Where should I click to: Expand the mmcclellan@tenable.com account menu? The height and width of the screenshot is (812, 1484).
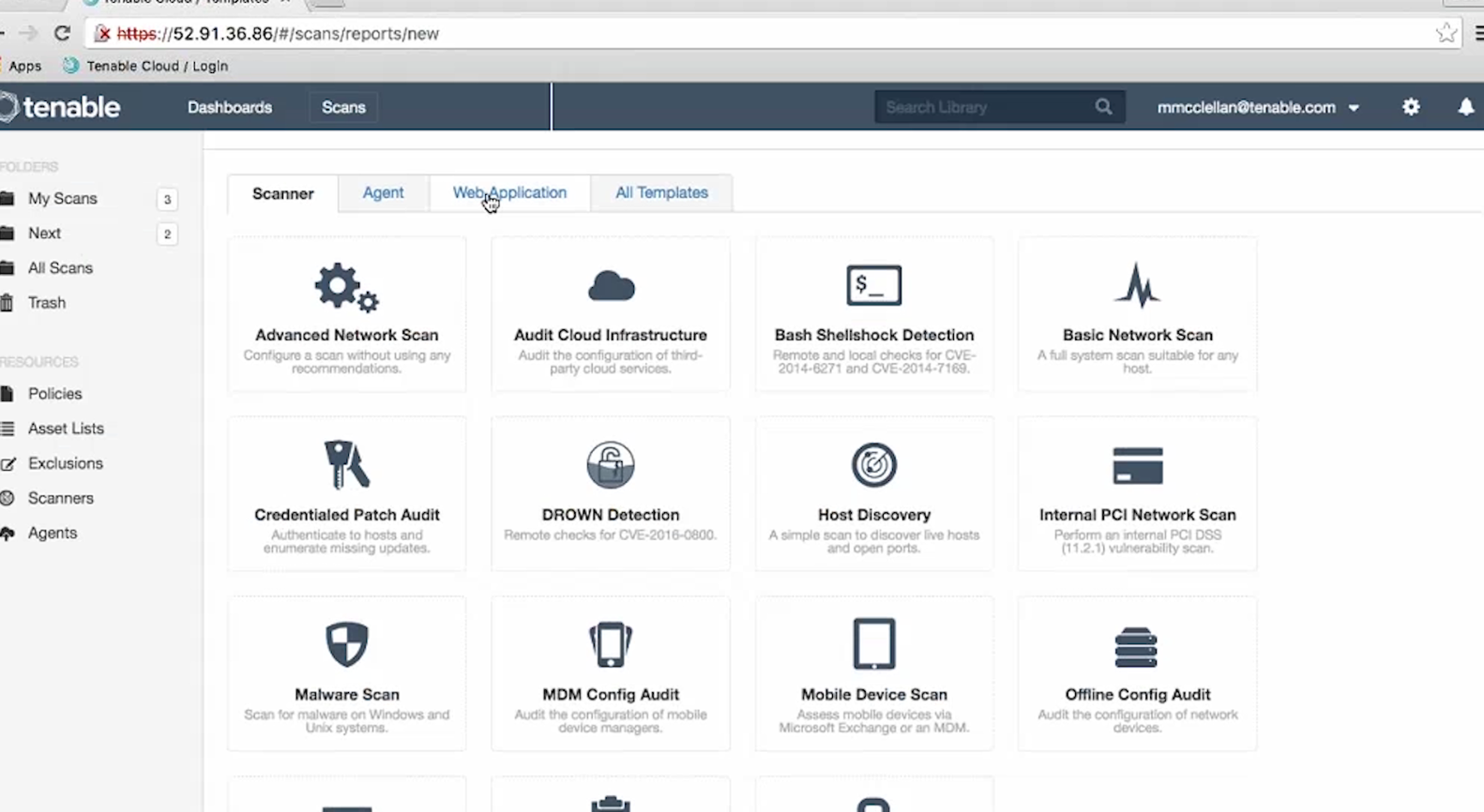tap(1258, 107)
